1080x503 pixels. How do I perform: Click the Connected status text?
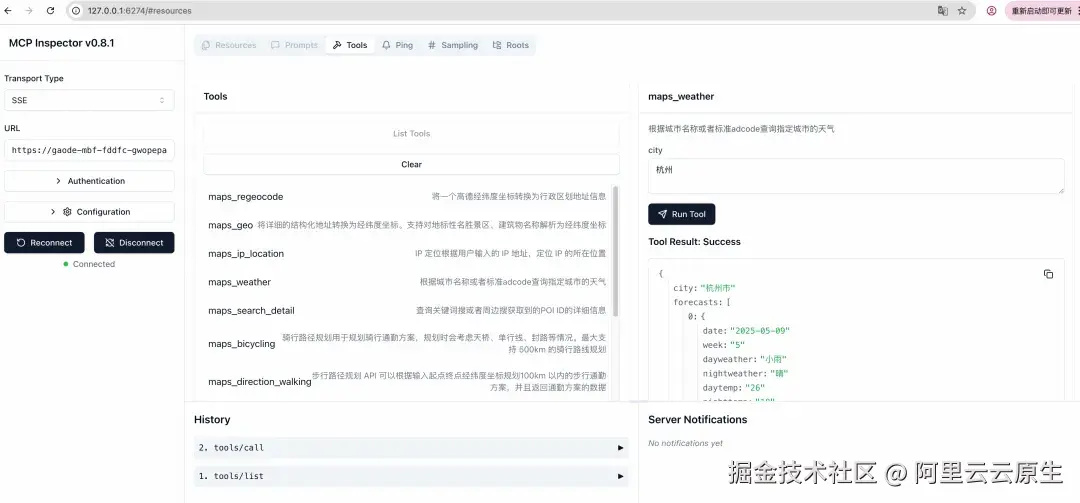pyautogui.click(x=94, y=264)
